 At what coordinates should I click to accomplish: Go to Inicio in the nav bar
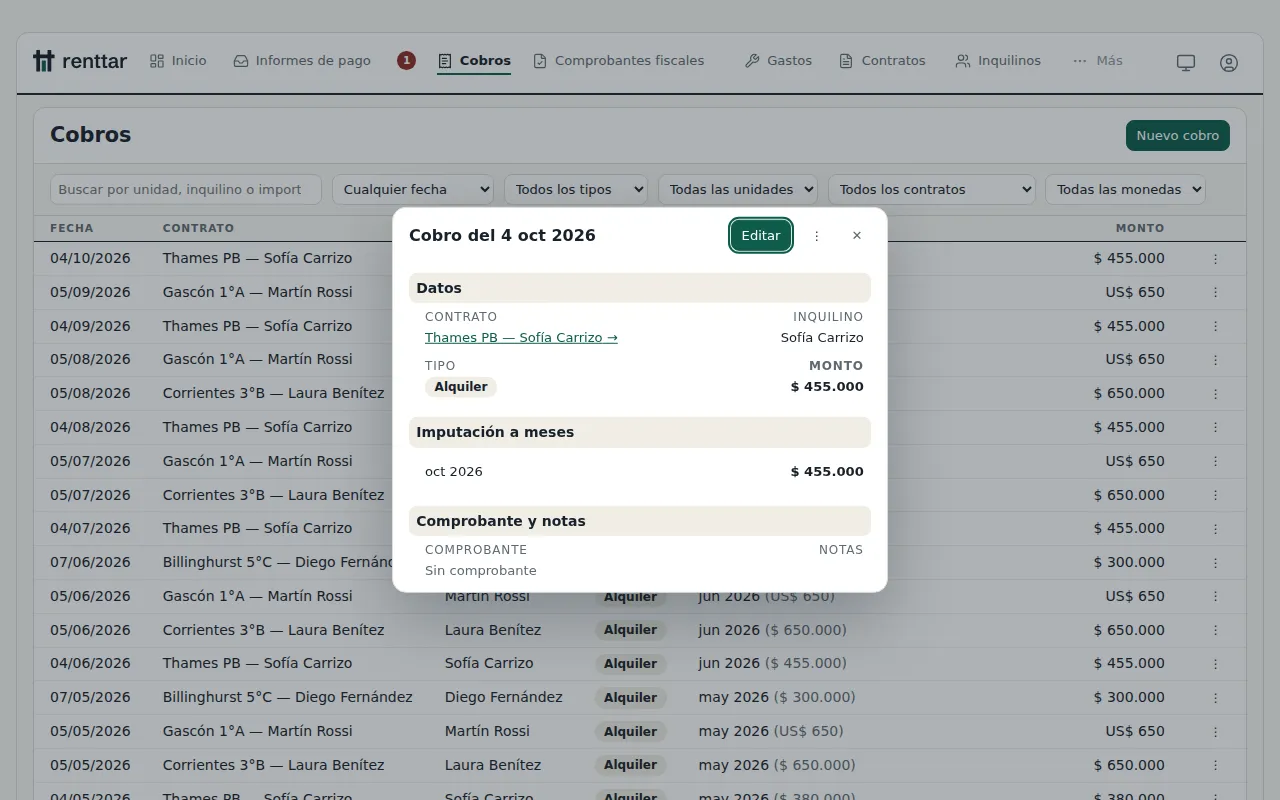pos(178,61)
